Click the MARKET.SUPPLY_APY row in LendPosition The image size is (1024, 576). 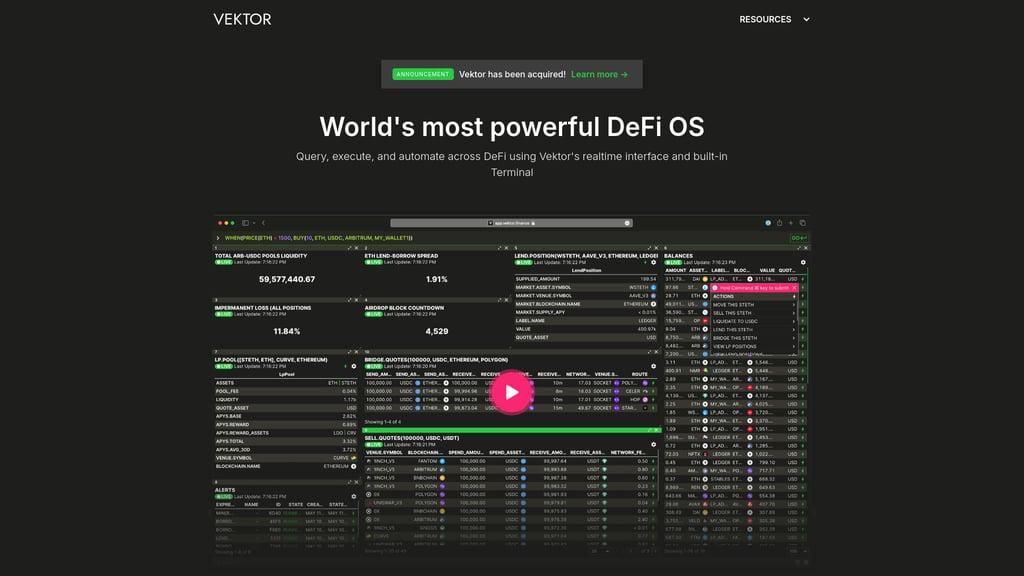586,312
